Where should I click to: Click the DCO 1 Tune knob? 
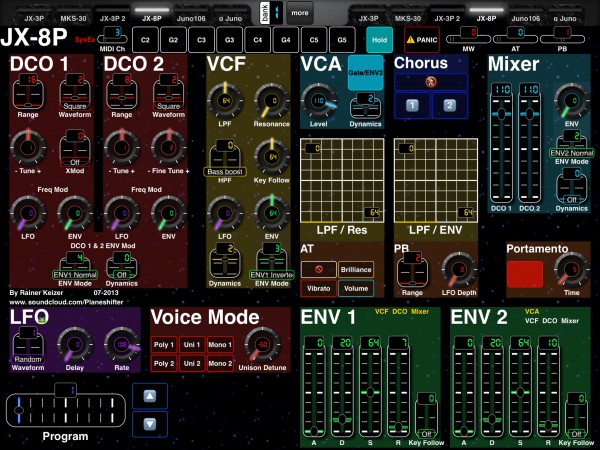(x=28, y=147)
